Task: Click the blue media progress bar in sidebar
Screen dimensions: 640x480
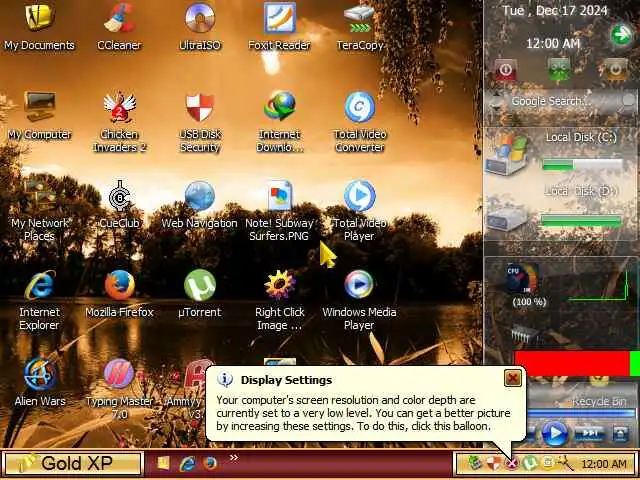Action: [581, 413]
